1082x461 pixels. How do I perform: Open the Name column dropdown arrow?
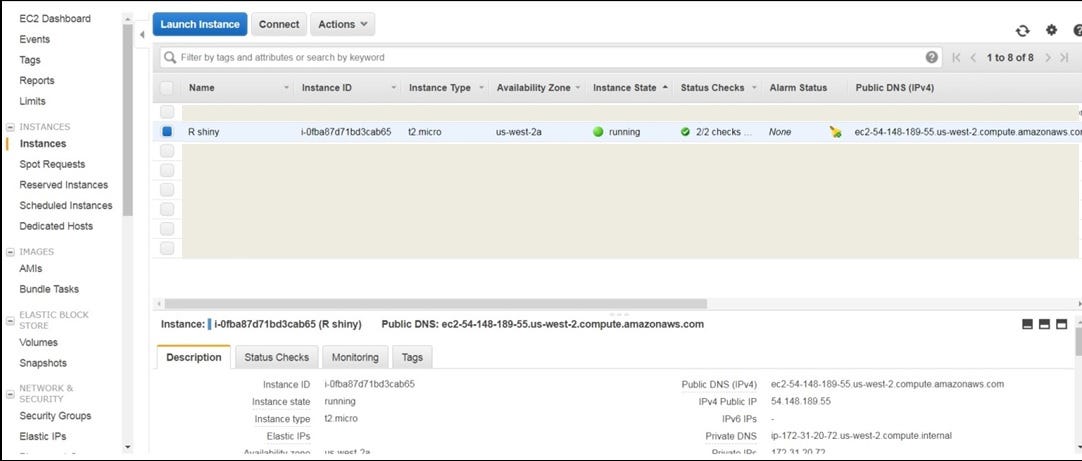tap(286, 88)
